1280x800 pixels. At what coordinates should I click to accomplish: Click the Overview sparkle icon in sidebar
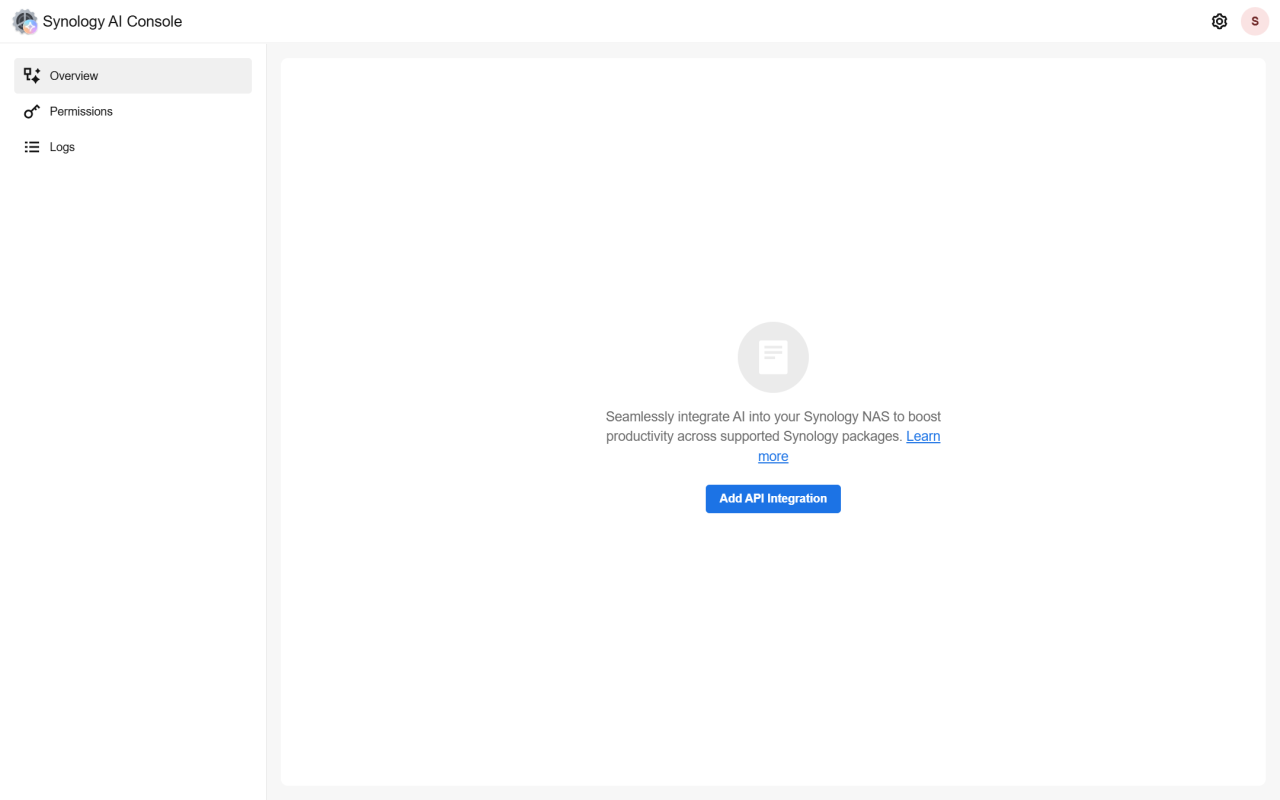pyautogui.click(x=32, y=76)
